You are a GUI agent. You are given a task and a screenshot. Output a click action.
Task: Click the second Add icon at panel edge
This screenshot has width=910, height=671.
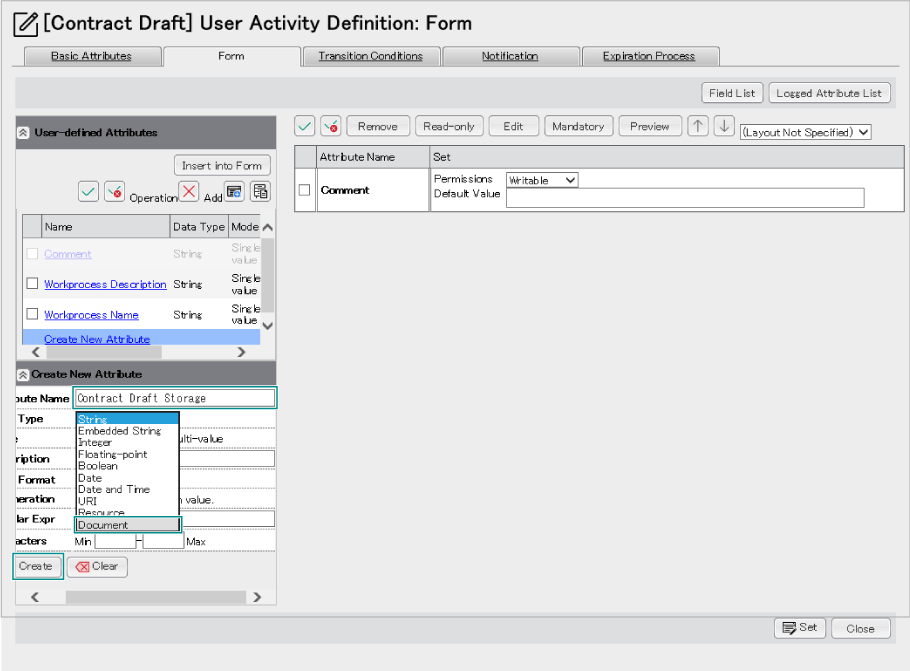[x=261, y=191]
